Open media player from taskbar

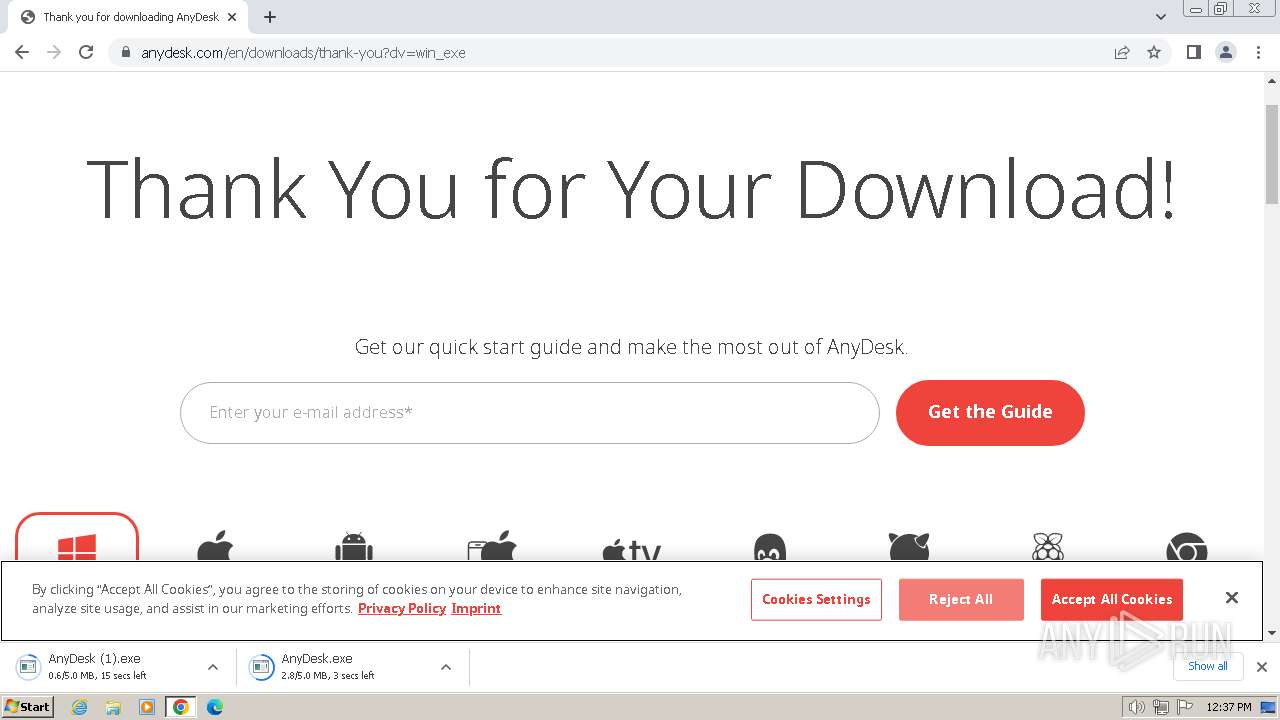(147, 707)
